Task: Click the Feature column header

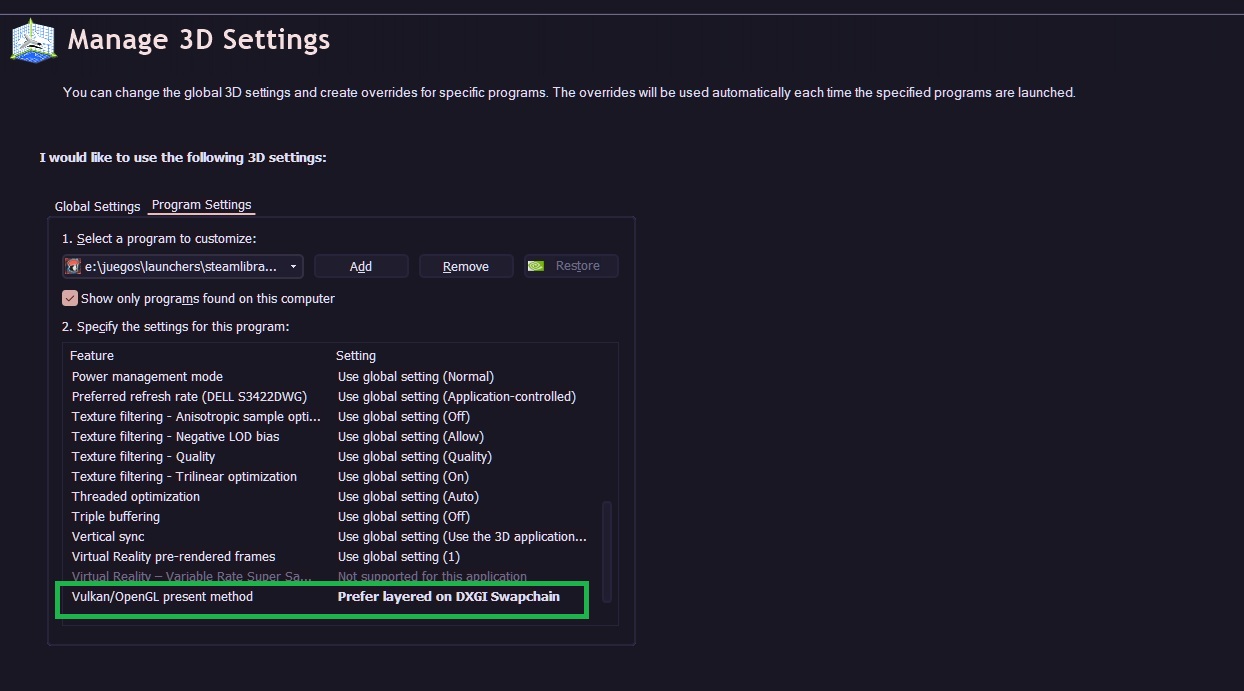Action: coord(92,356)
